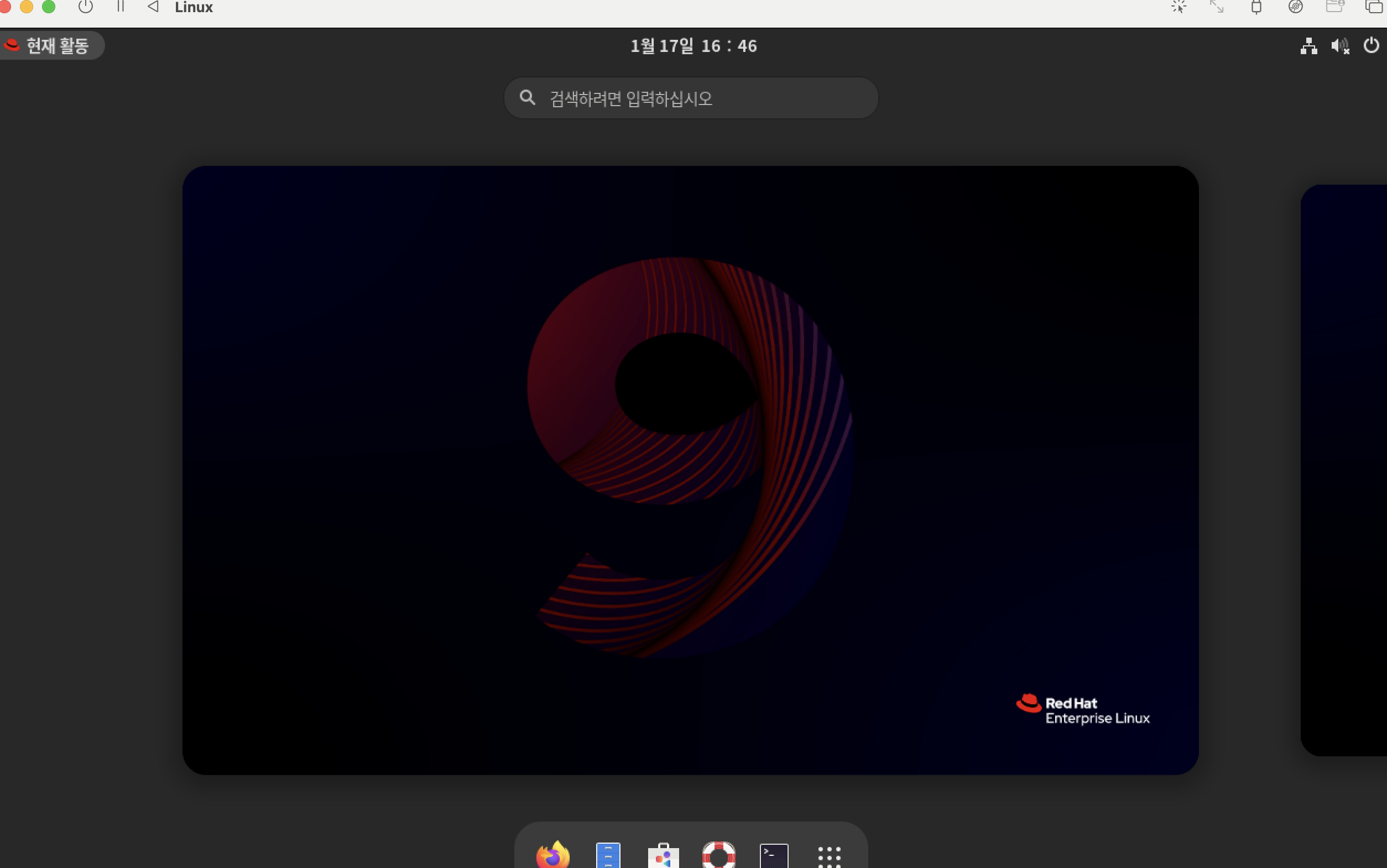
Task: Click the muted volume status icon
Action: pos(1340,46)
